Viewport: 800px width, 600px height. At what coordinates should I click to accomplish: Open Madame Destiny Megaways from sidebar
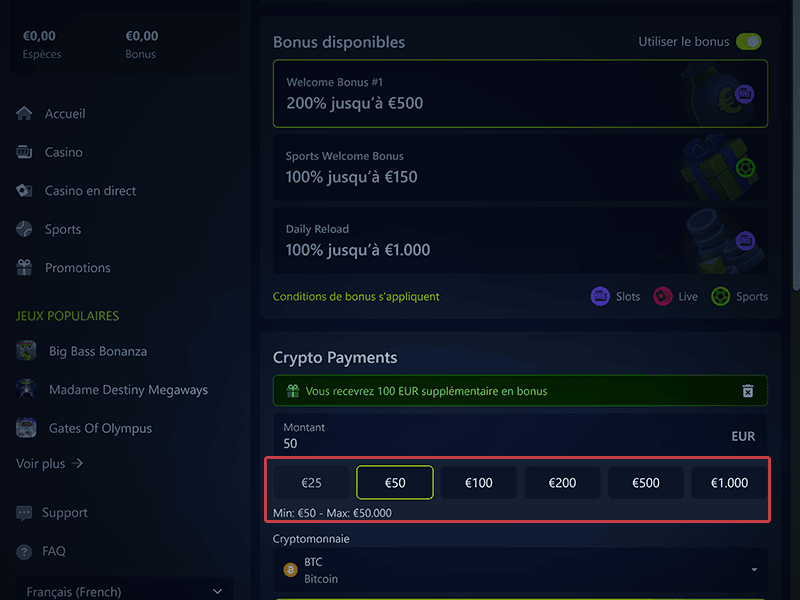tap(128, 390)
